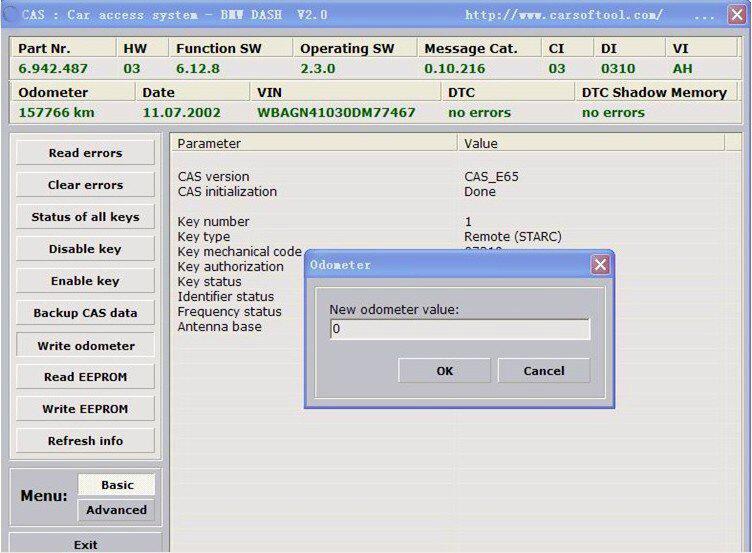752x553 pixels.
Task: Click the DI value 0310
Action: (x=618, y=69)
